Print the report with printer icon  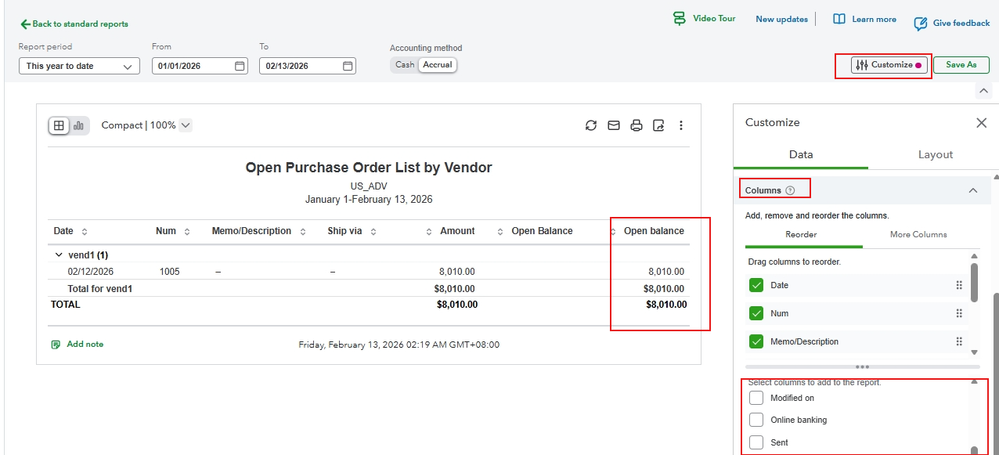636,126
